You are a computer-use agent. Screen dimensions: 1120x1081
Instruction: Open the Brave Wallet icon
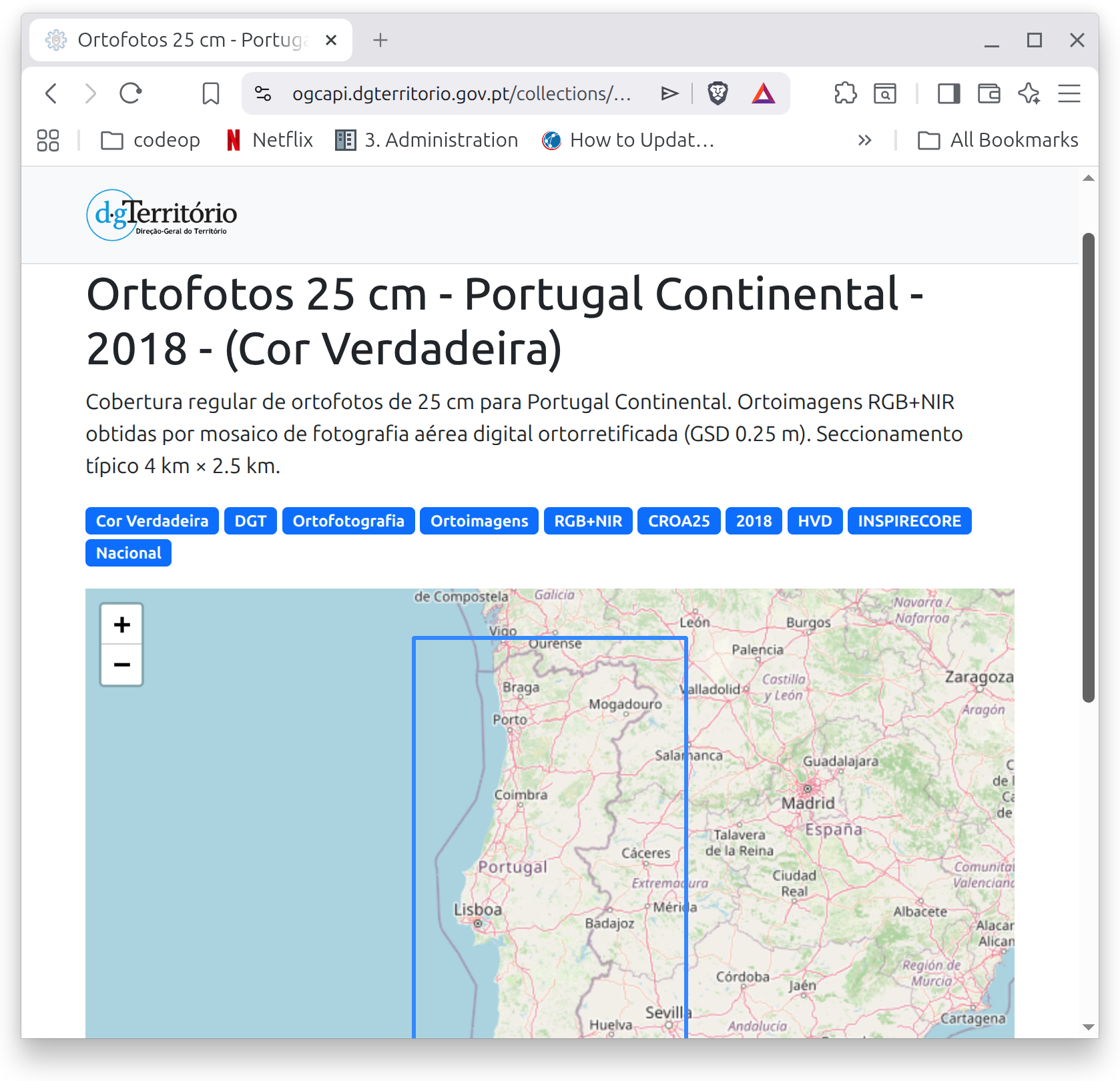(989, 93)
